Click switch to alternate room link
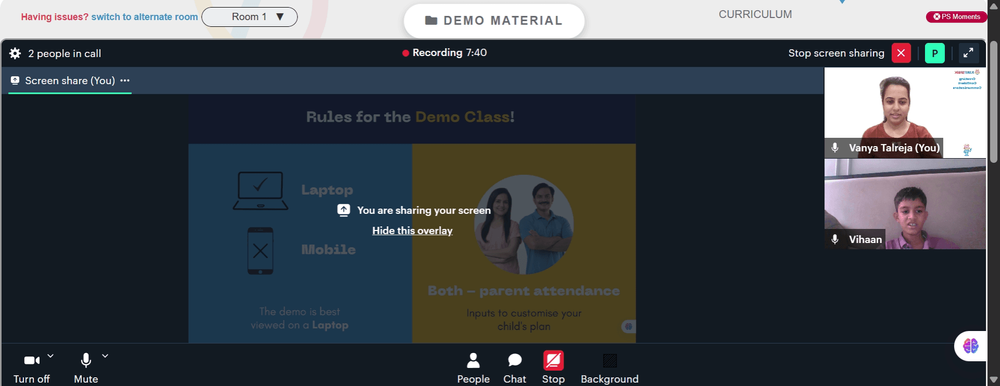The width and height of the screenshot is (1000, 386). coord(144,17)
